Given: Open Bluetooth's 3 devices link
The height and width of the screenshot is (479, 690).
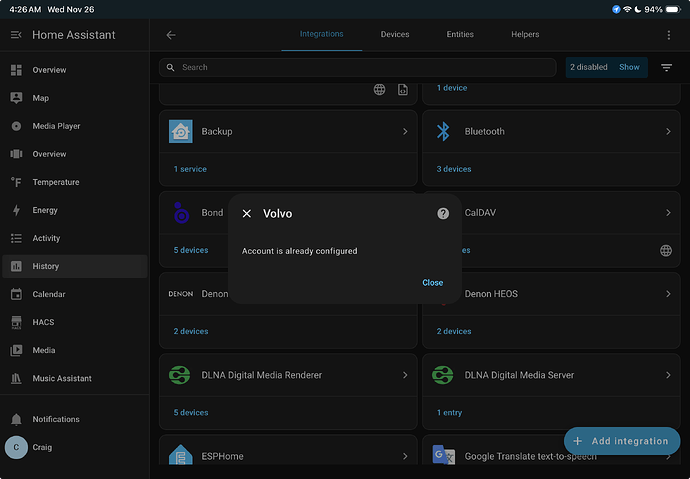Looking at the screenshot, I should point(454,169).
